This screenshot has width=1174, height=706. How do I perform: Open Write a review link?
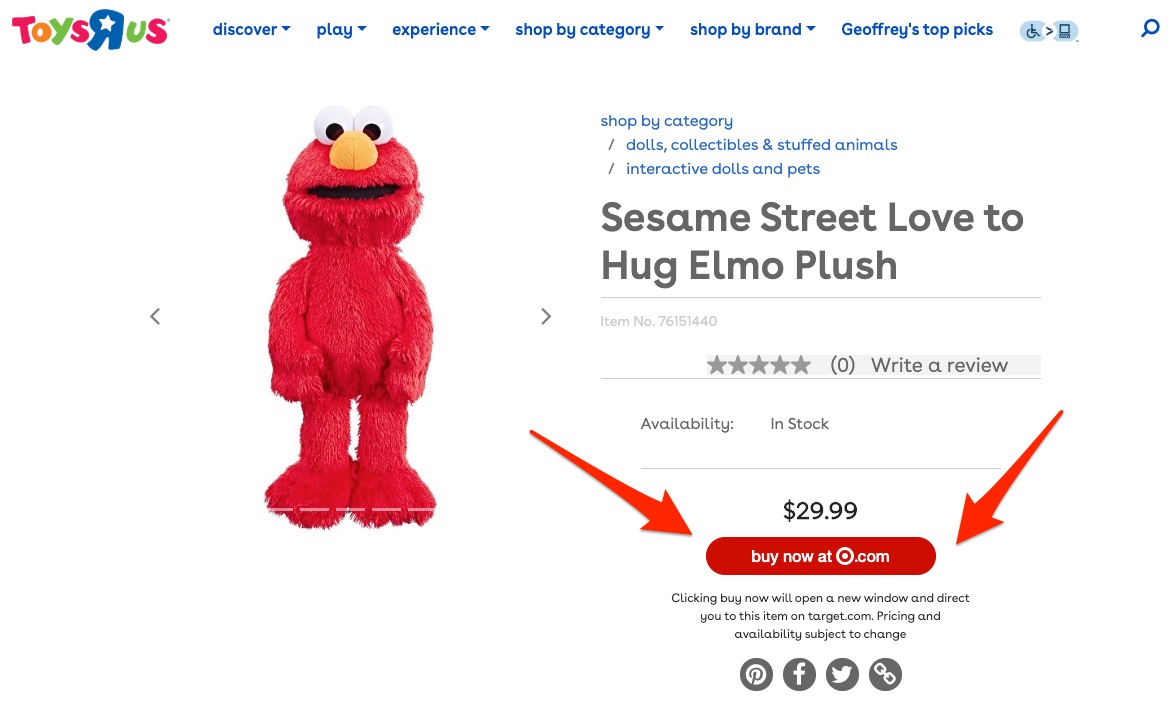pos(939,365)
